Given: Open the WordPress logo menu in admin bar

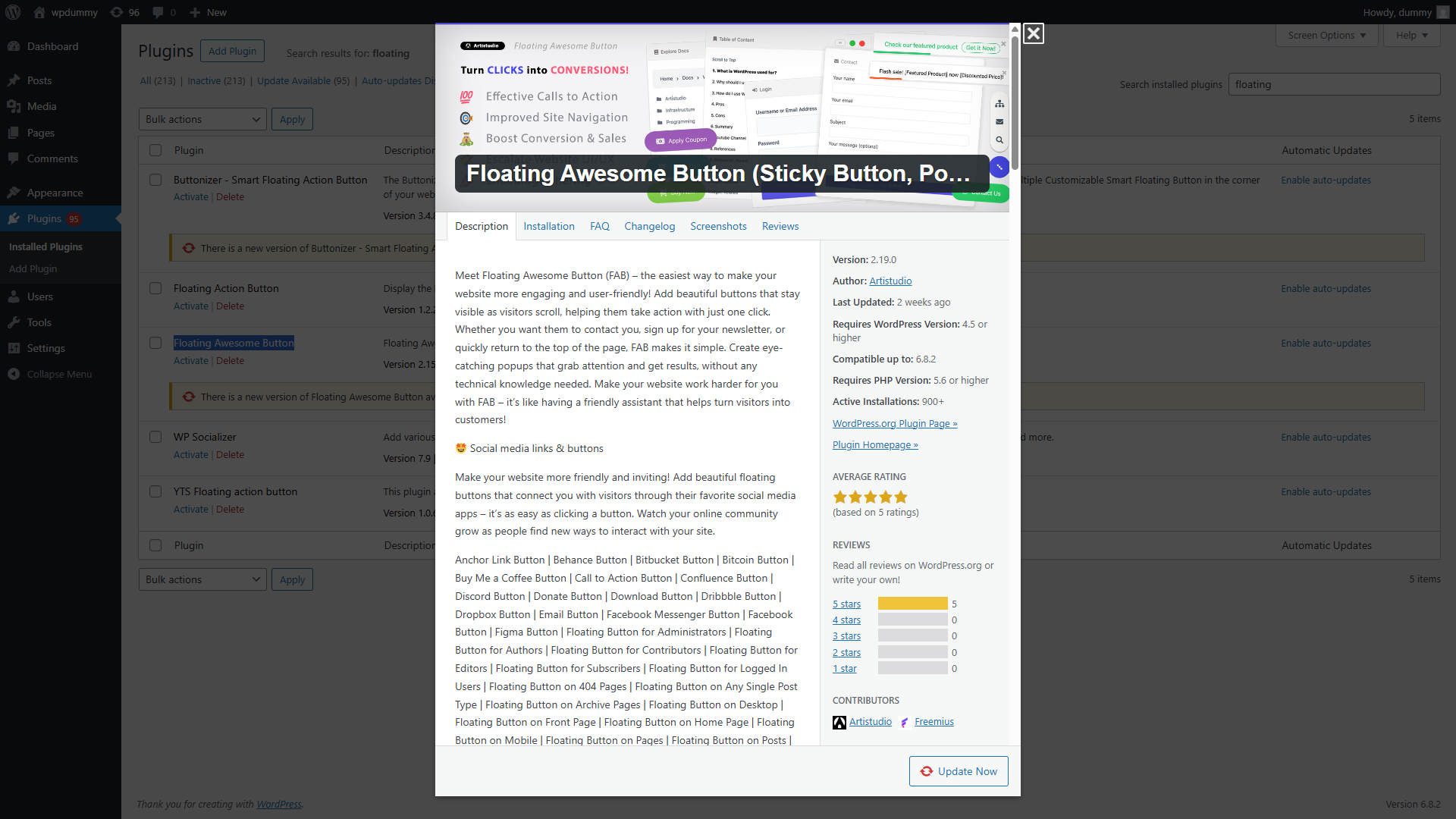Looking at the screenshot, I should [13, 12].
